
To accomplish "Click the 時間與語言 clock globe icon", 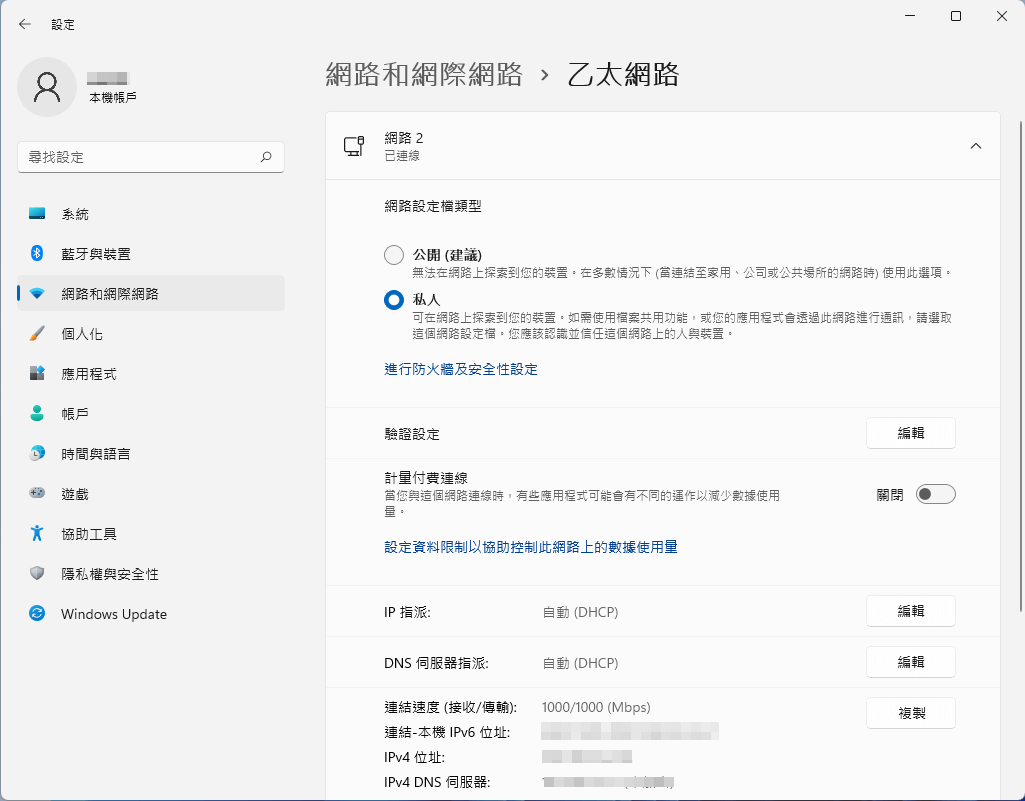I will pyautogui.click(x=37, y=454).
